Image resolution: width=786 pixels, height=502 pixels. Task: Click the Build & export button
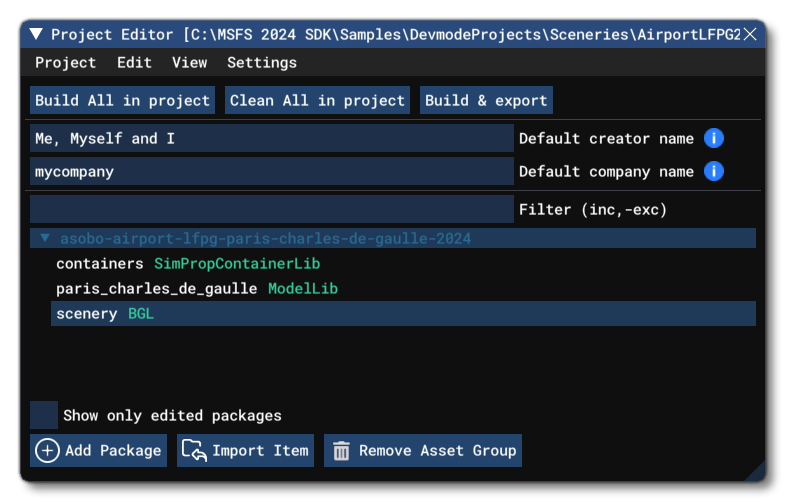pos(486,100)
